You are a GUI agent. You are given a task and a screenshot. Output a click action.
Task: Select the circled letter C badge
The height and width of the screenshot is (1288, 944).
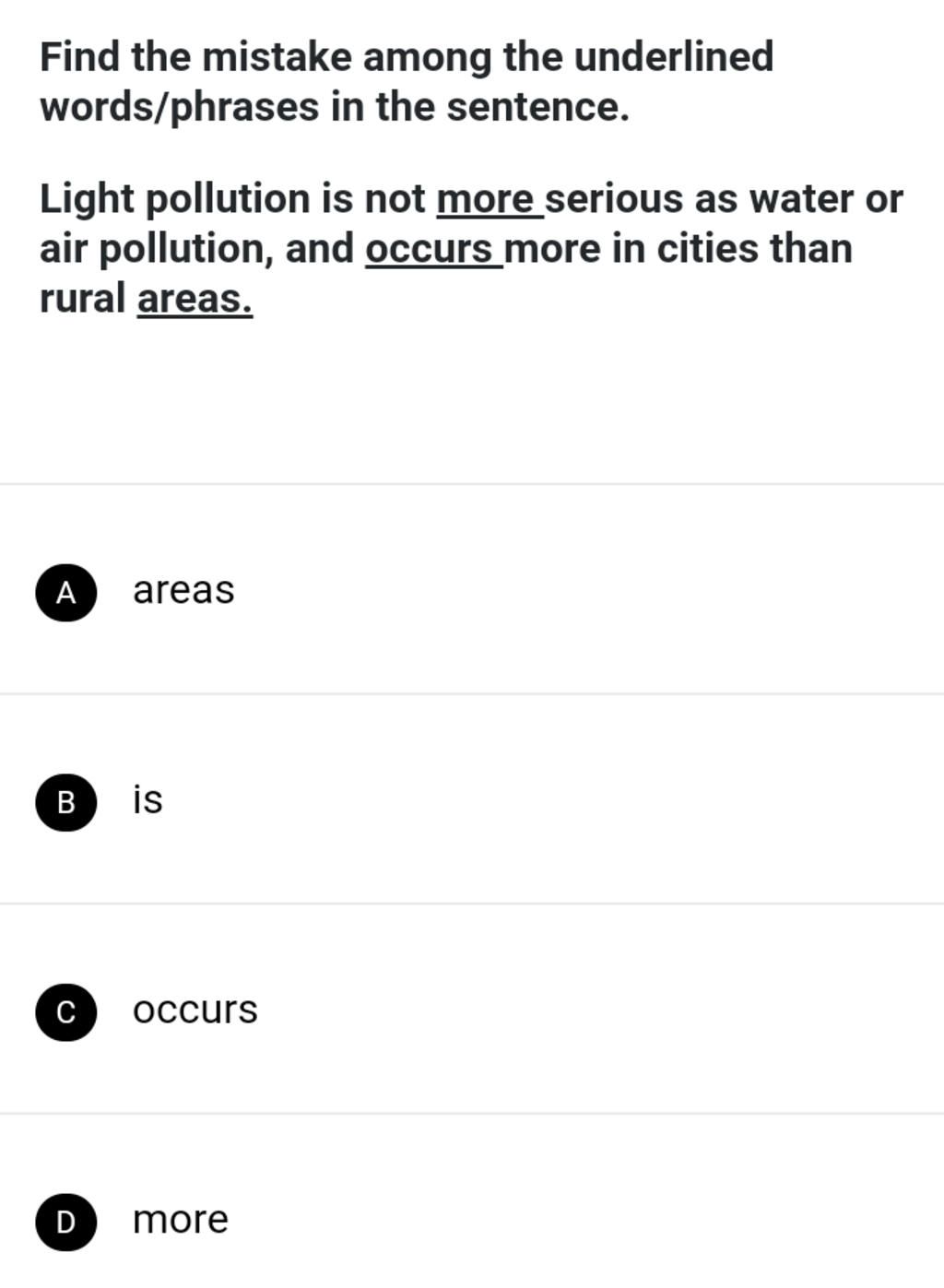(65, 1011)
